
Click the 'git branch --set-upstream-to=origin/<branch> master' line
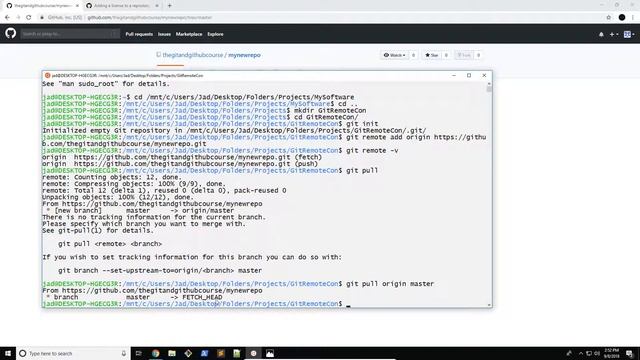coord(160,271)
